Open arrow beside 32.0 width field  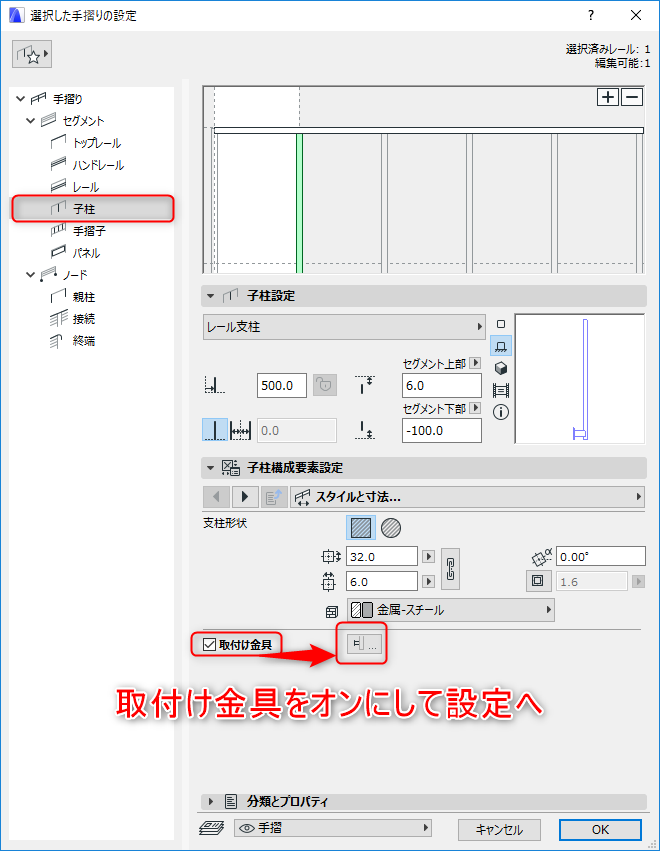[428, 556]
